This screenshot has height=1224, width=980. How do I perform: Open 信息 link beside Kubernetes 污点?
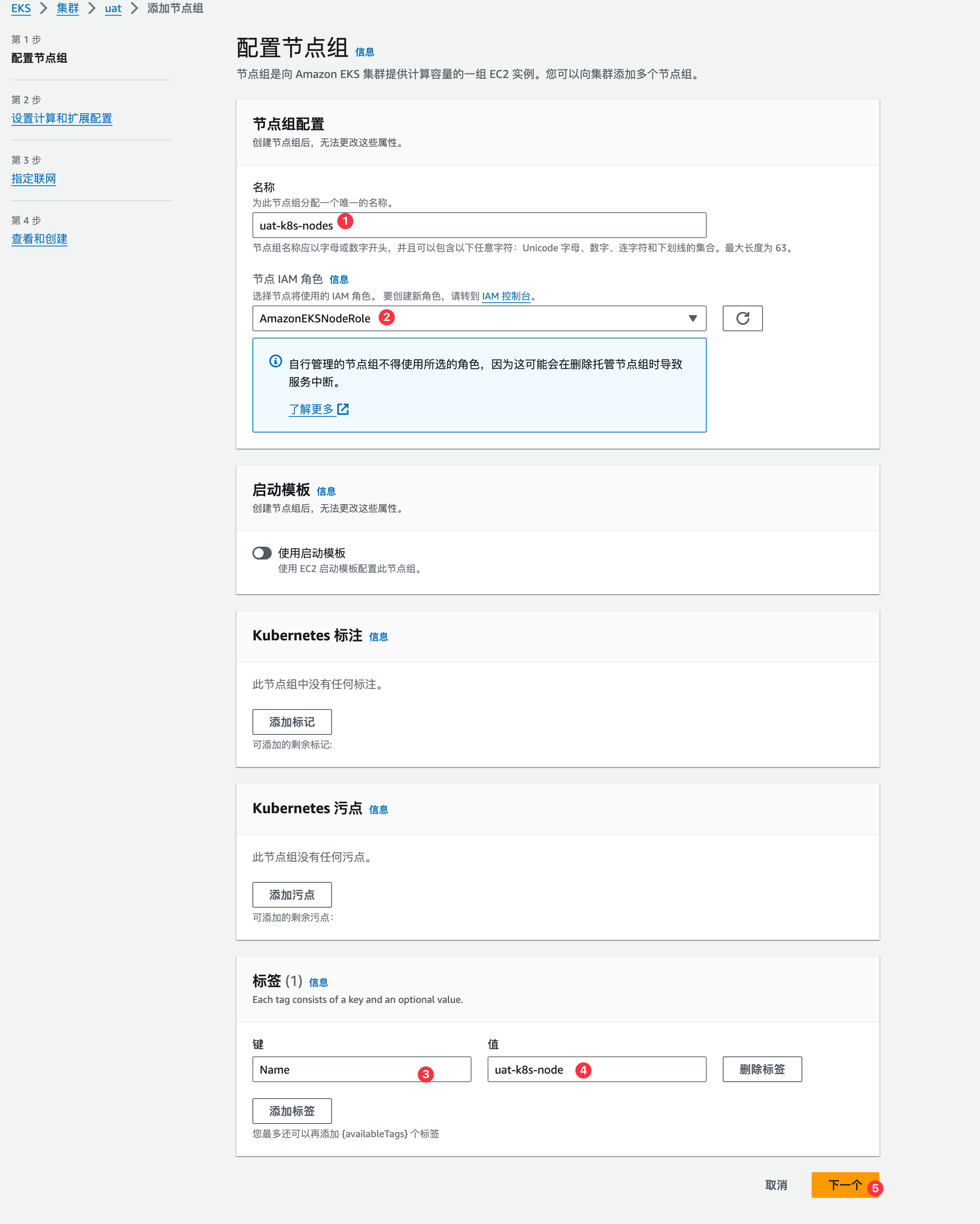[379, 809]
